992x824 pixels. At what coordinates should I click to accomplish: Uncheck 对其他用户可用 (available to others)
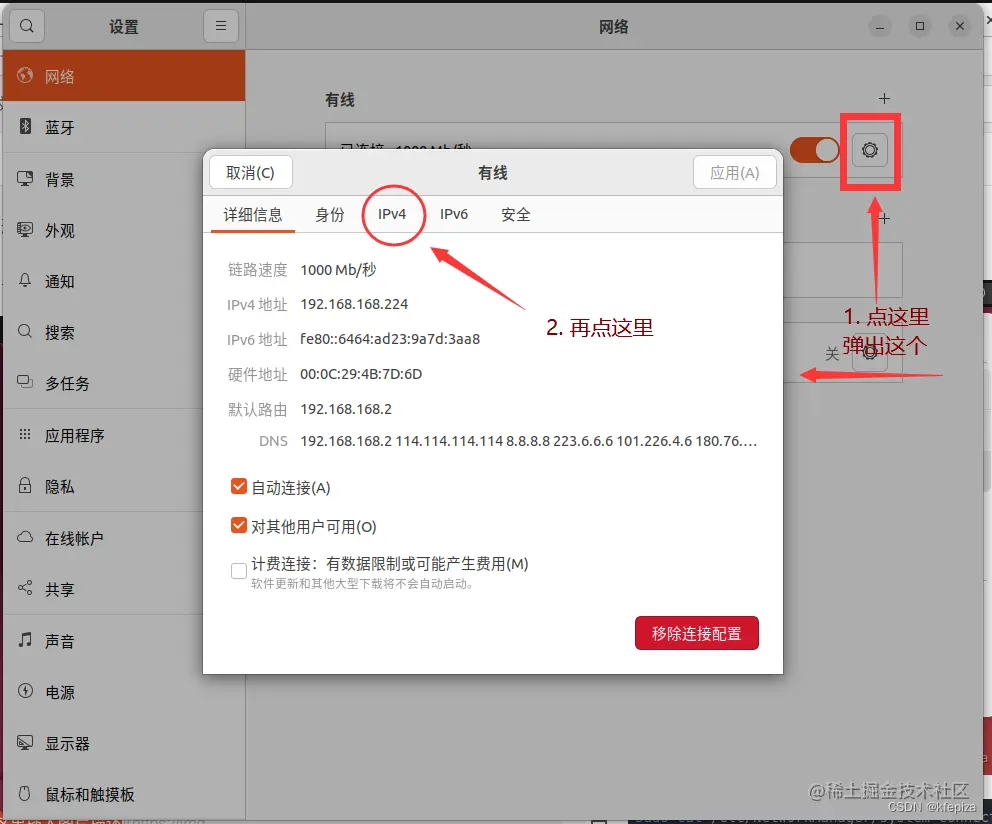pos(238,525)
